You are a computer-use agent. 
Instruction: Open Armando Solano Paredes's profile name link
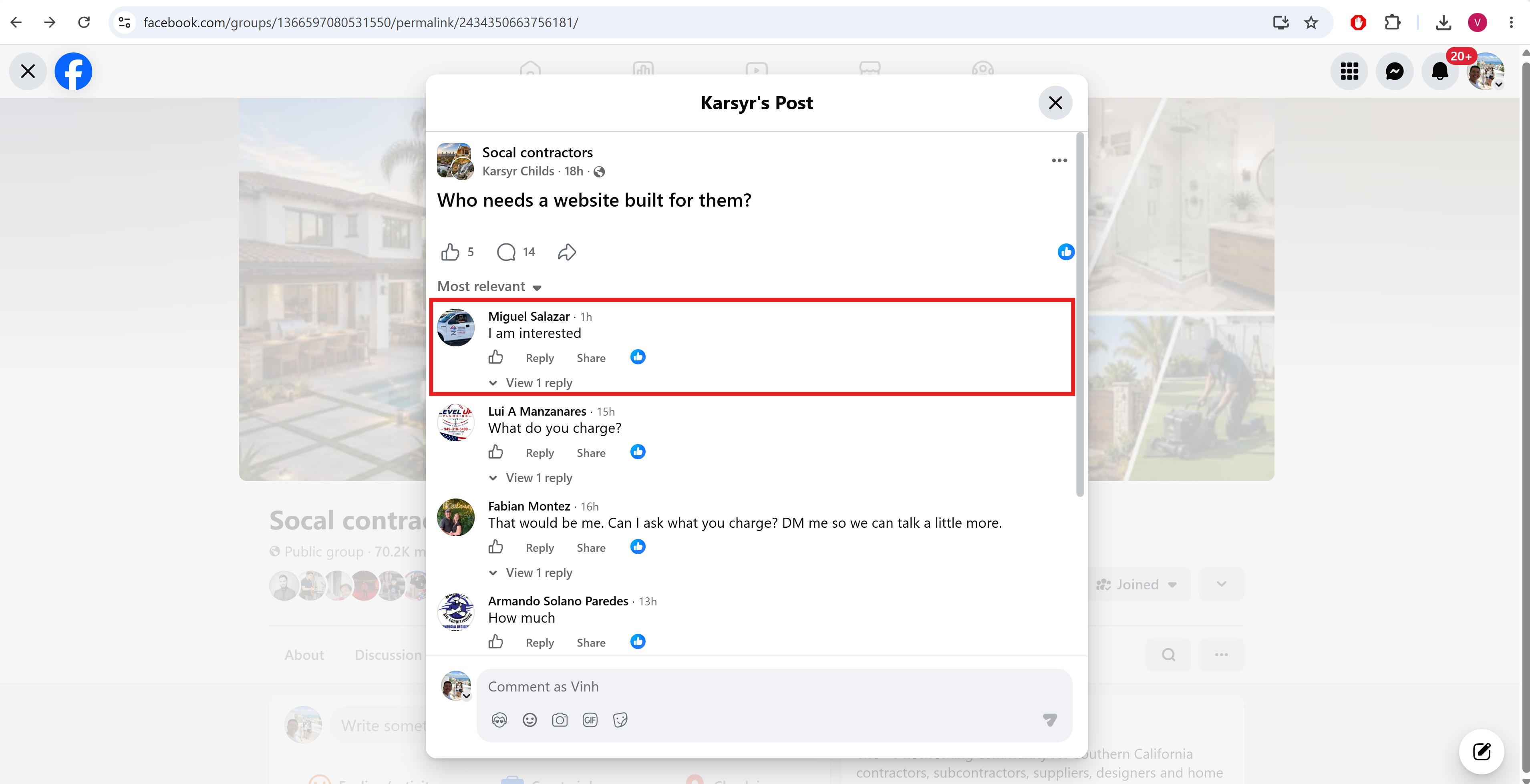(558, 602)
